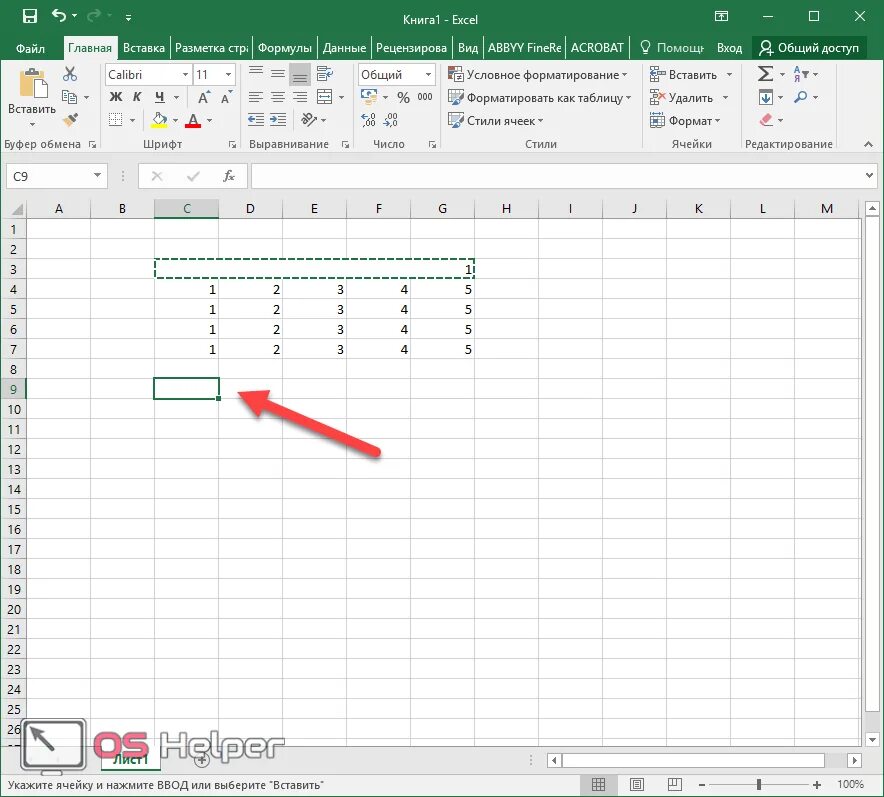Click the AutoSum sigma icon

coord(765,74)
